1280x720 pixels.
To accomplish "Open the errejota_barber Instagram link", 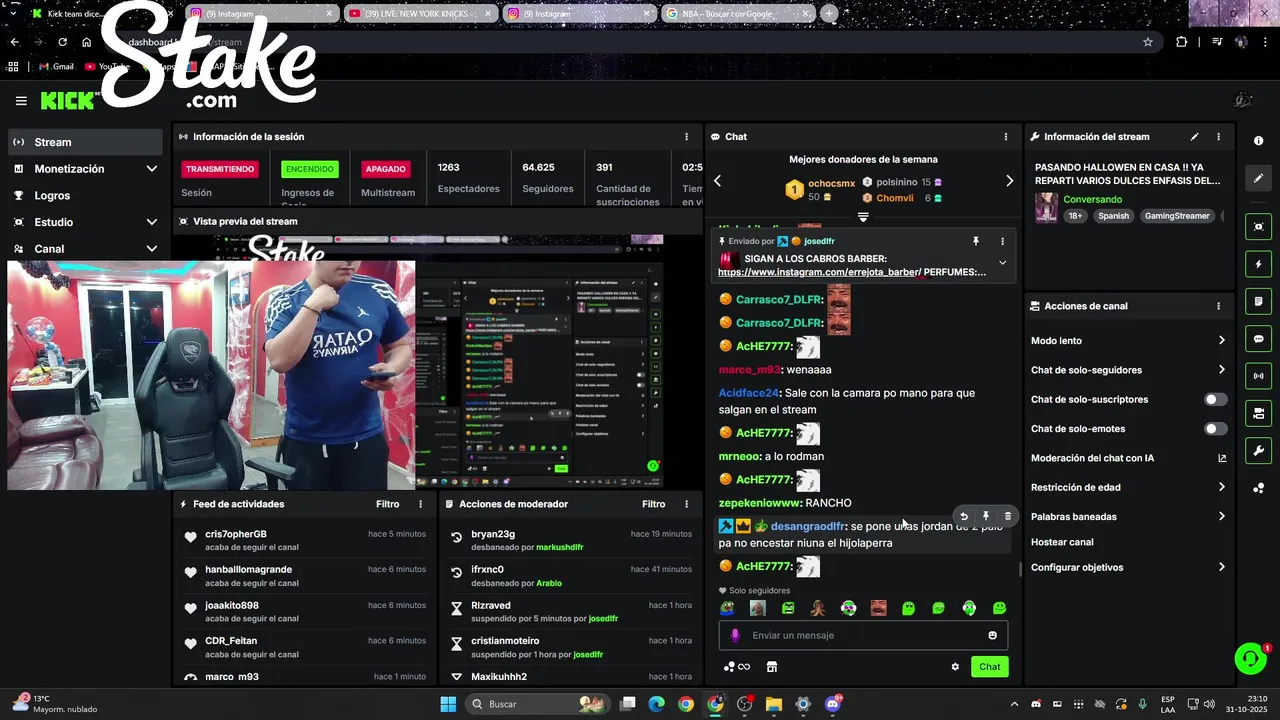I will click(x=818, y=272).
